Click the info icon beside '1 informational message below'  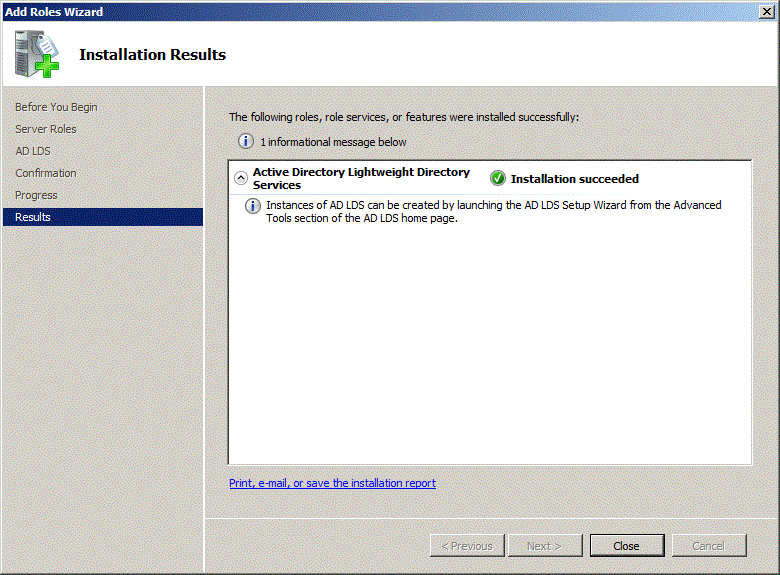tap(246, 141)
